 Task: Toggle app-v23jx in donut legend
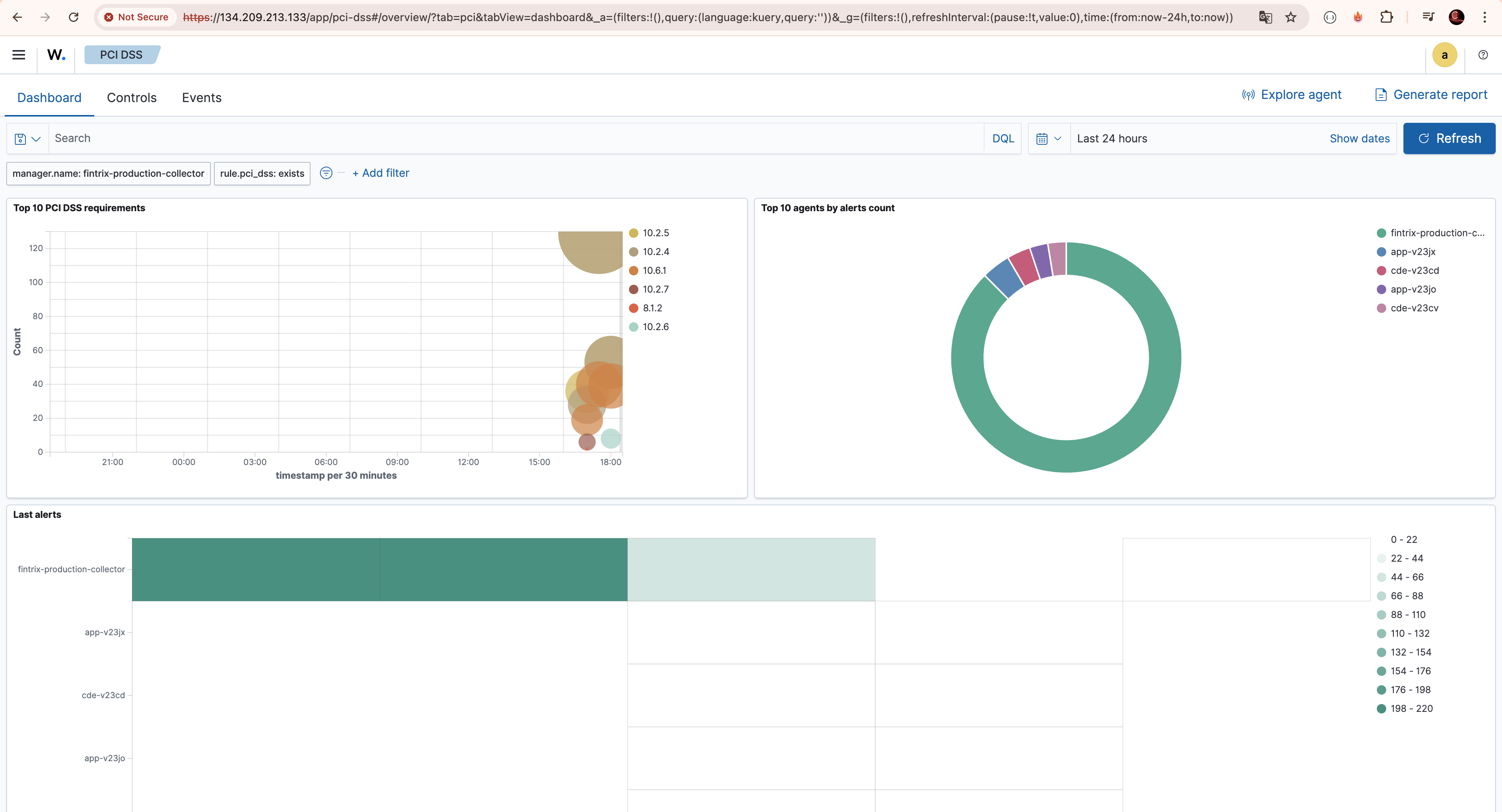[1406, 252]
